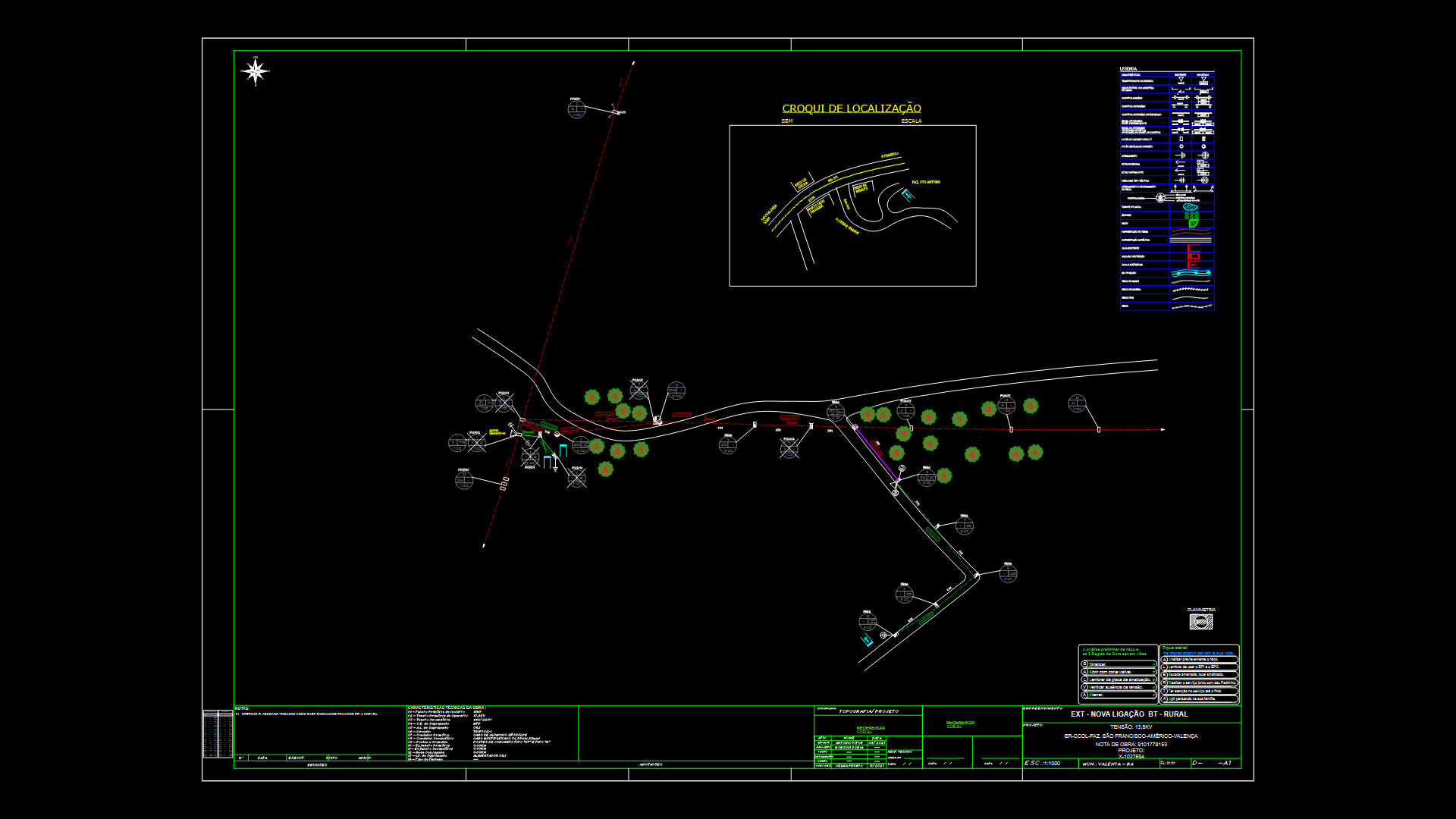1456x819 pixels.
Task: Click the 'V' Verificar ausência de tensão circle
Action: click(1084, 687)
